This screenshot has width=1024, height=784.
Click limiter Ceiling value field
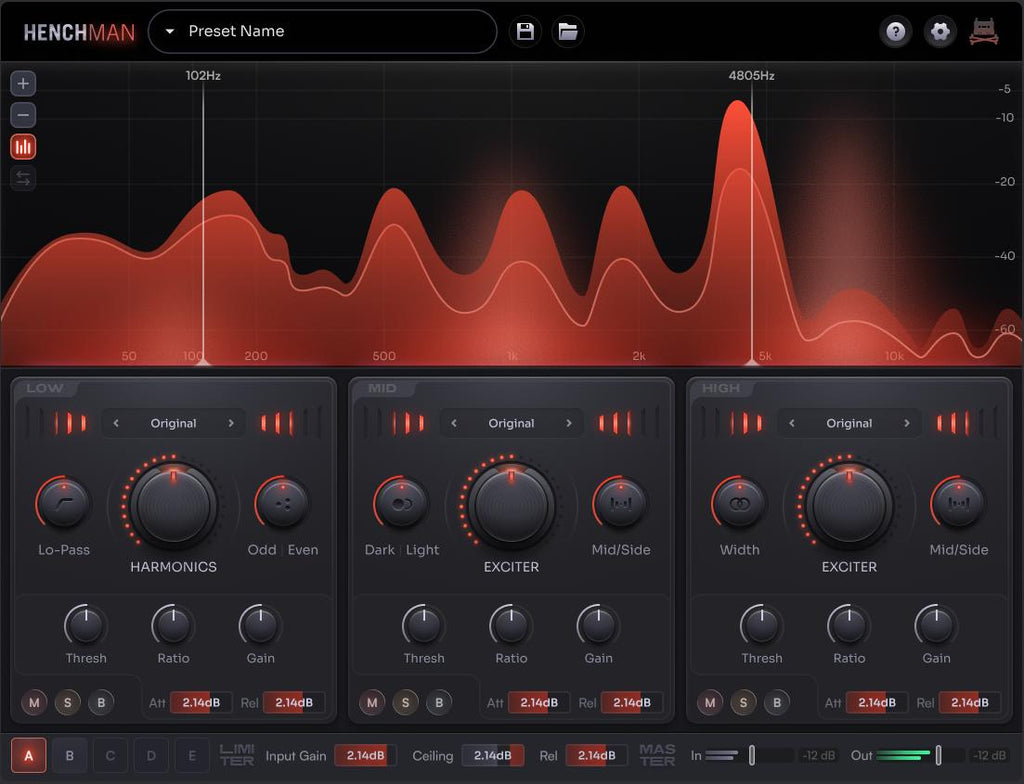(x=493, y=756)
